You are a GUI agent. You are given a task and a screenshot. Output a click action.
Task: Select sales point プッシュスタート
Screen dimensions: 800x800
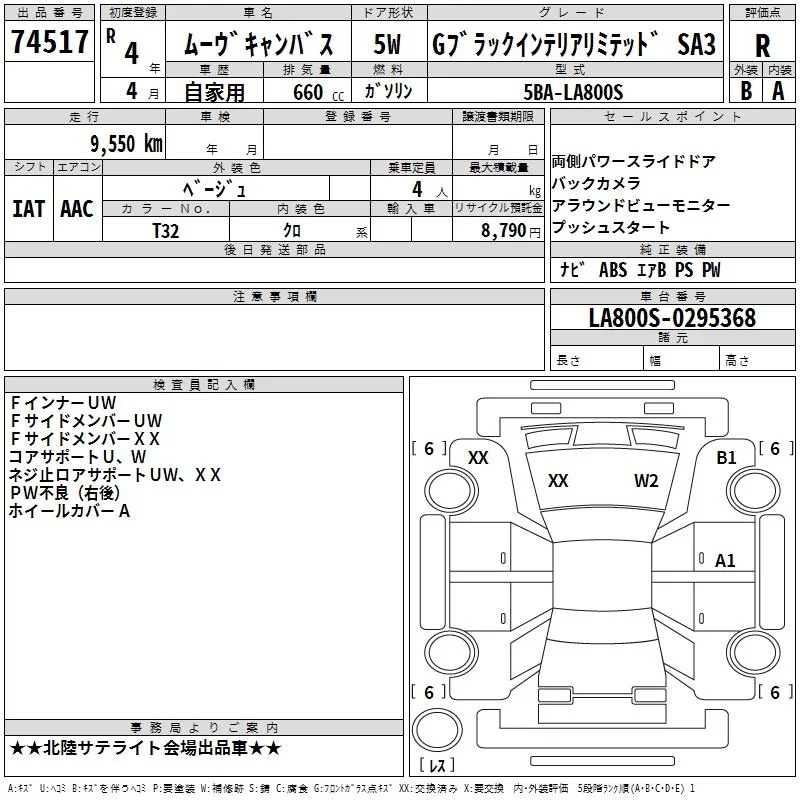[611, 227]
